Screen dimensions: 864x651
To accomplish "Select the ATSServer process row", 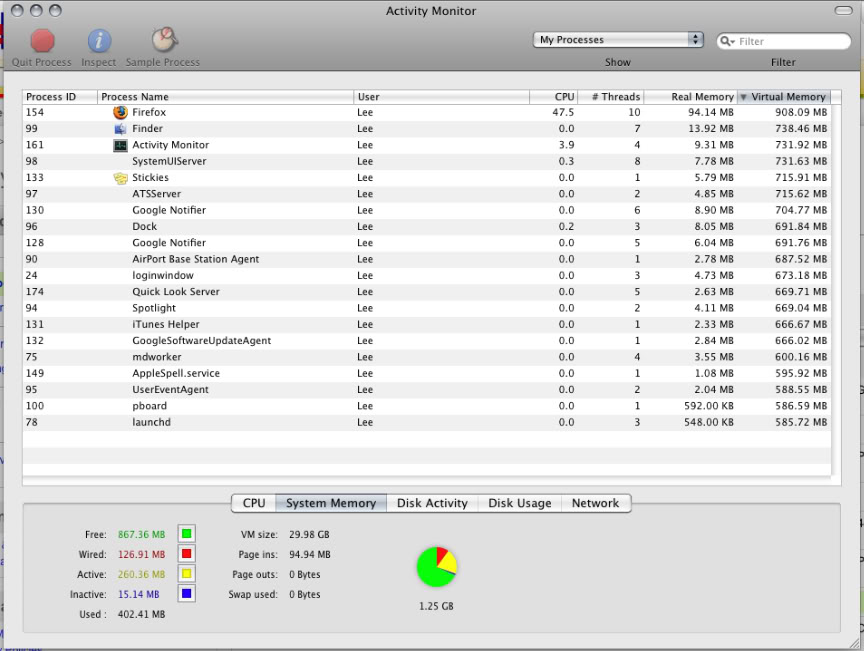I will [x=426, y=194].
